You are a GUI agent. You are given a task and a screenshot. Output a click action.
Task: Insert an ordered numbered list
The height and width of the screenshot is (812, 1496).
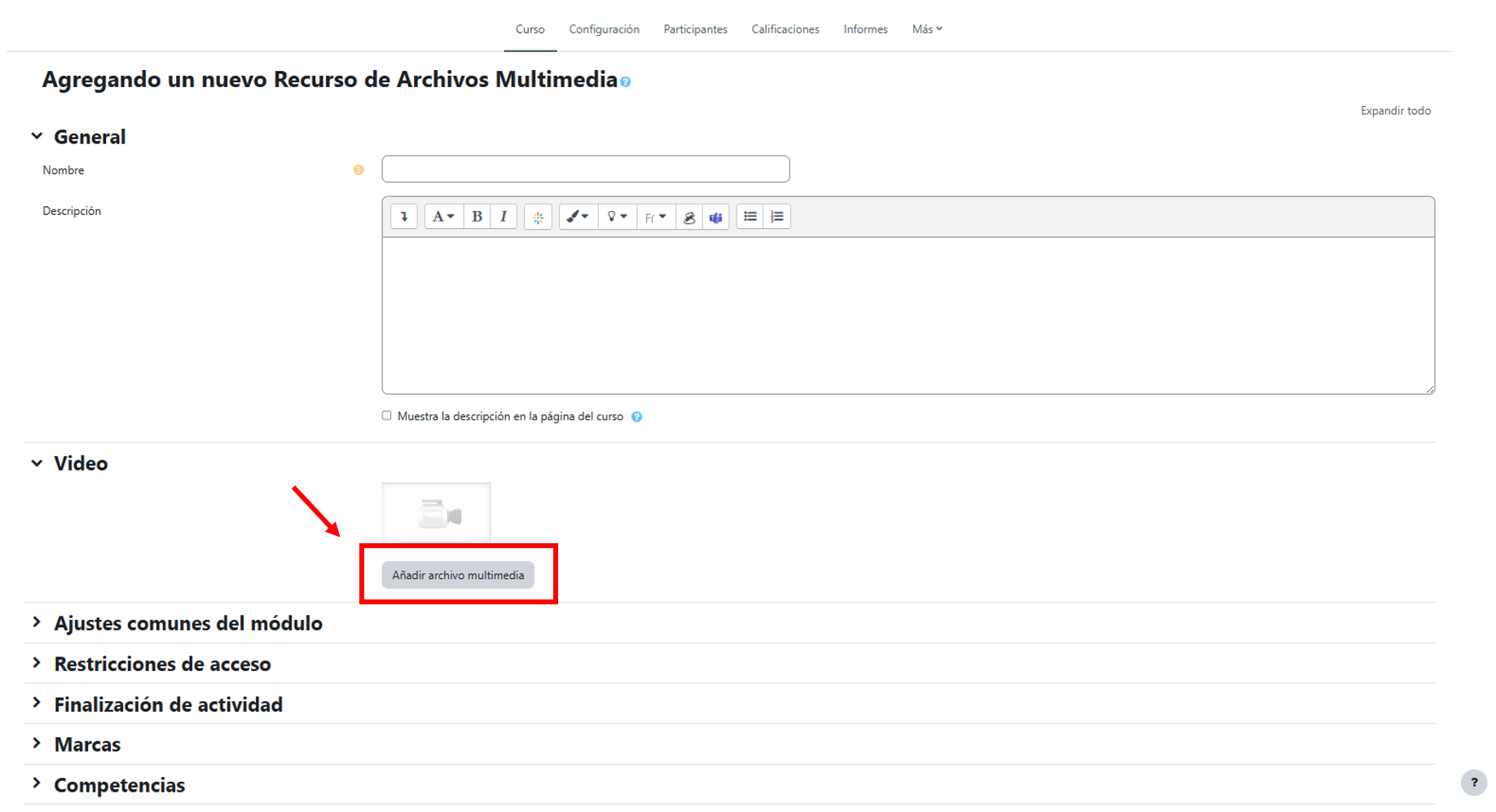(x=777, y=217)
